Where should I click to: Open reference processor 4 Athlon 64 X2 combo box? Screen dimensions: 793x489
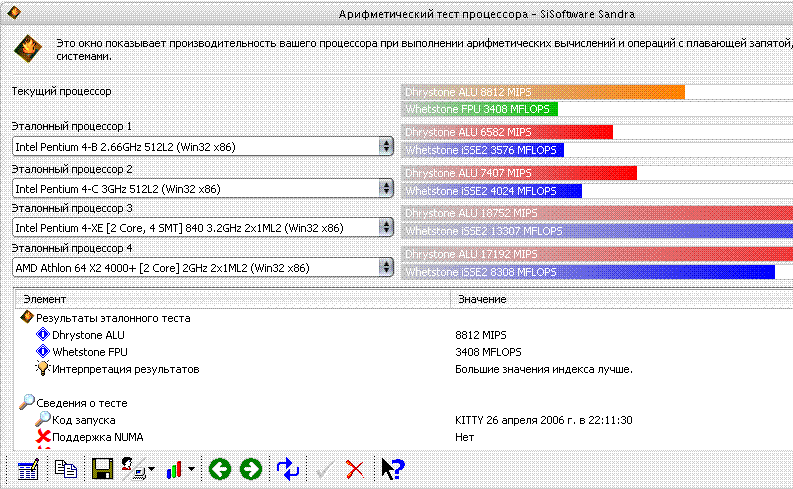point(202,268)
